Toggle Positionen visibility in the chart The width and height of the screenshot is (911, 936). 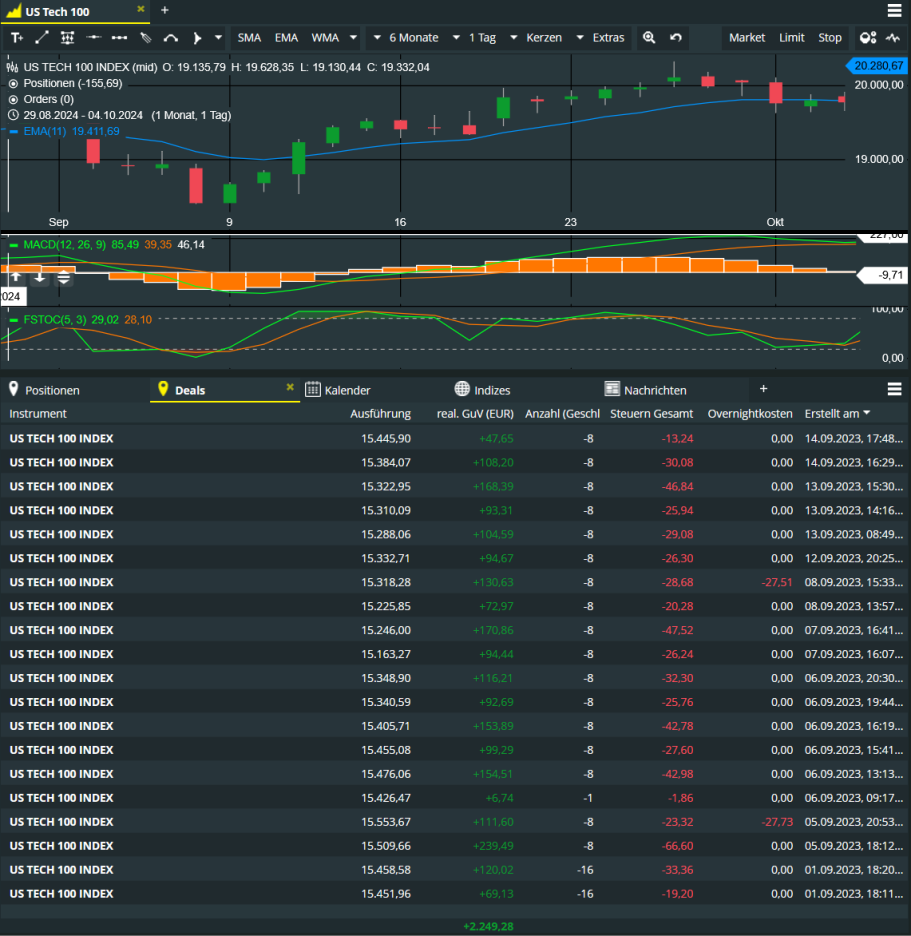(x=13, y=84)
